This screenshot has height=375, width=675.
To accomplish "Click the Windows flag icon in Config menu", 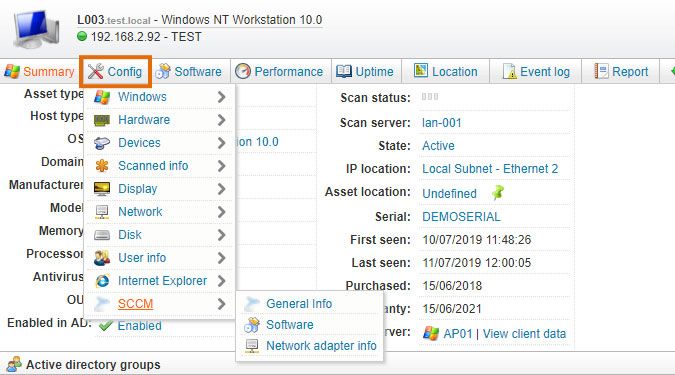I will point(102,97).
